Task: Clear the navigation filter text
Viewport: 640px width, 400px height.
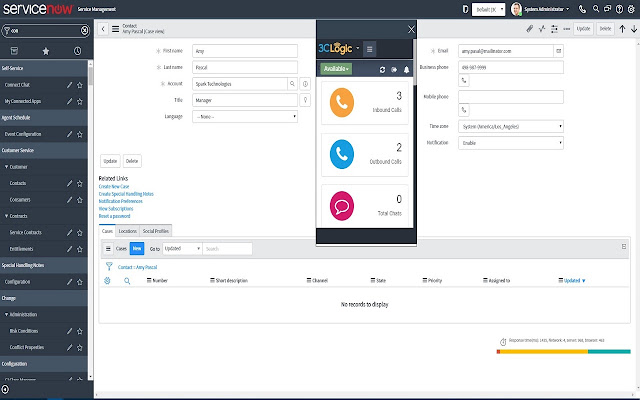Action: [84, 30]
